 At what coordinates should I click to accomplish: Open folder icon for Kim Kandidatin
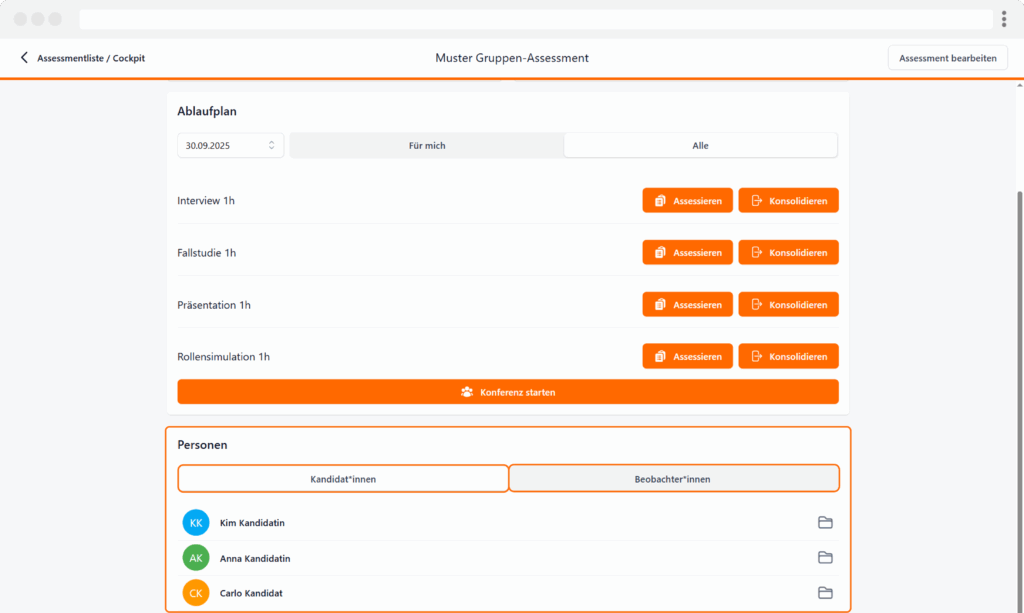825,523
